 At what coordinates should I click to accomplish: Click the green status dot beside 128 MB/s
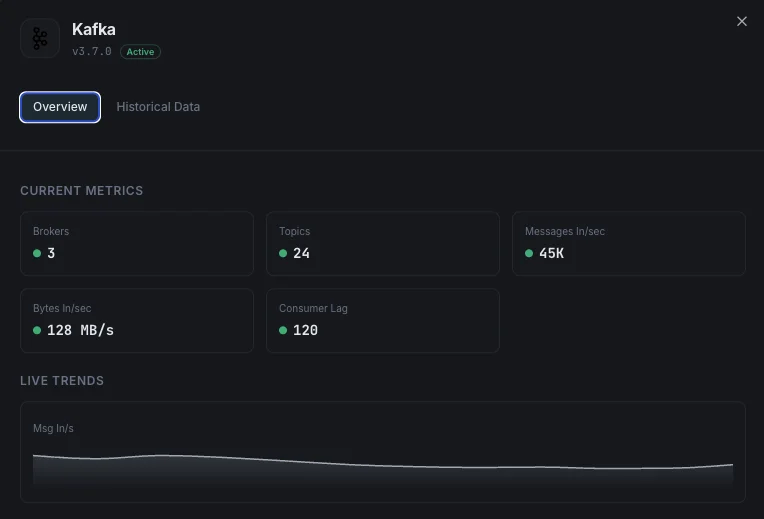pyautogui.click(x=37, y=330)
